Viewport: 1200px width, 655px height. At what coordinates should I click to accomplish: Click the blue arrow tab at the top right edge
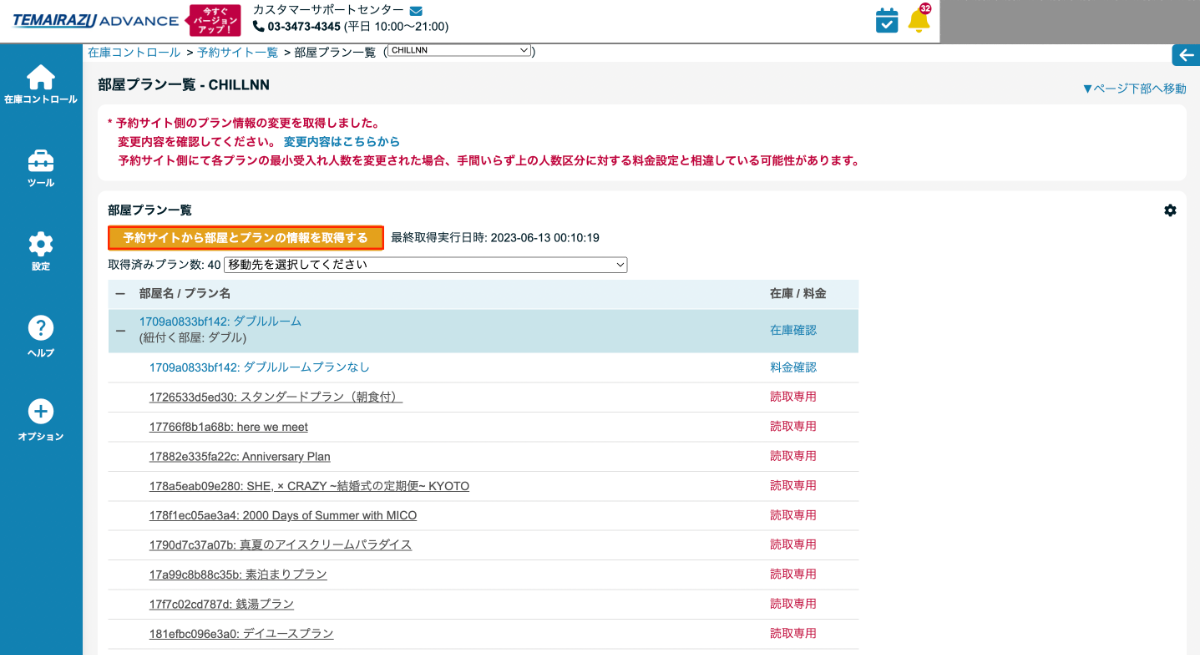(1186, 56)
